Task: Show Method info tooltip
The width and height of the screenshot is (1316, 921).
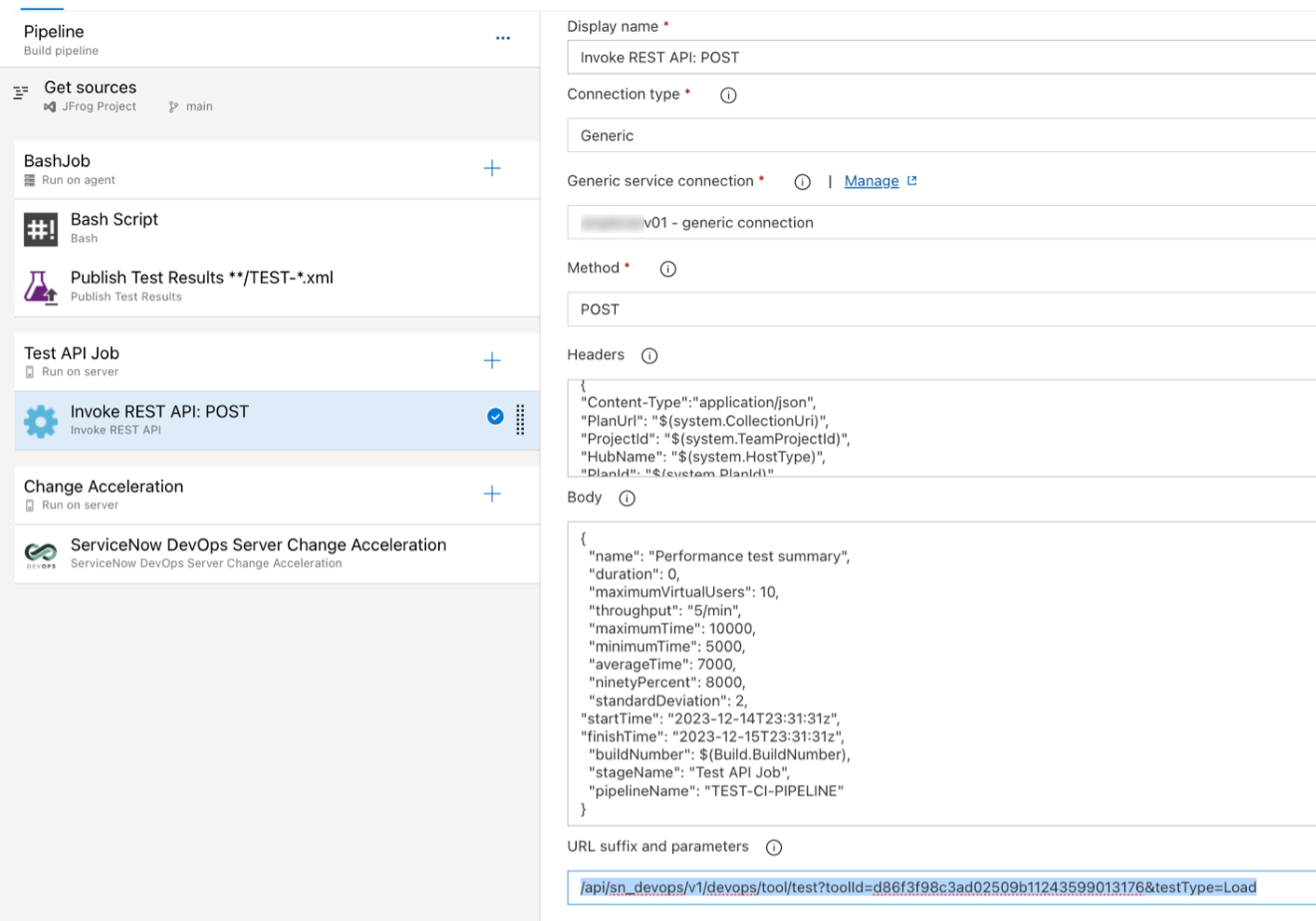Action: [x=668, y=269]
